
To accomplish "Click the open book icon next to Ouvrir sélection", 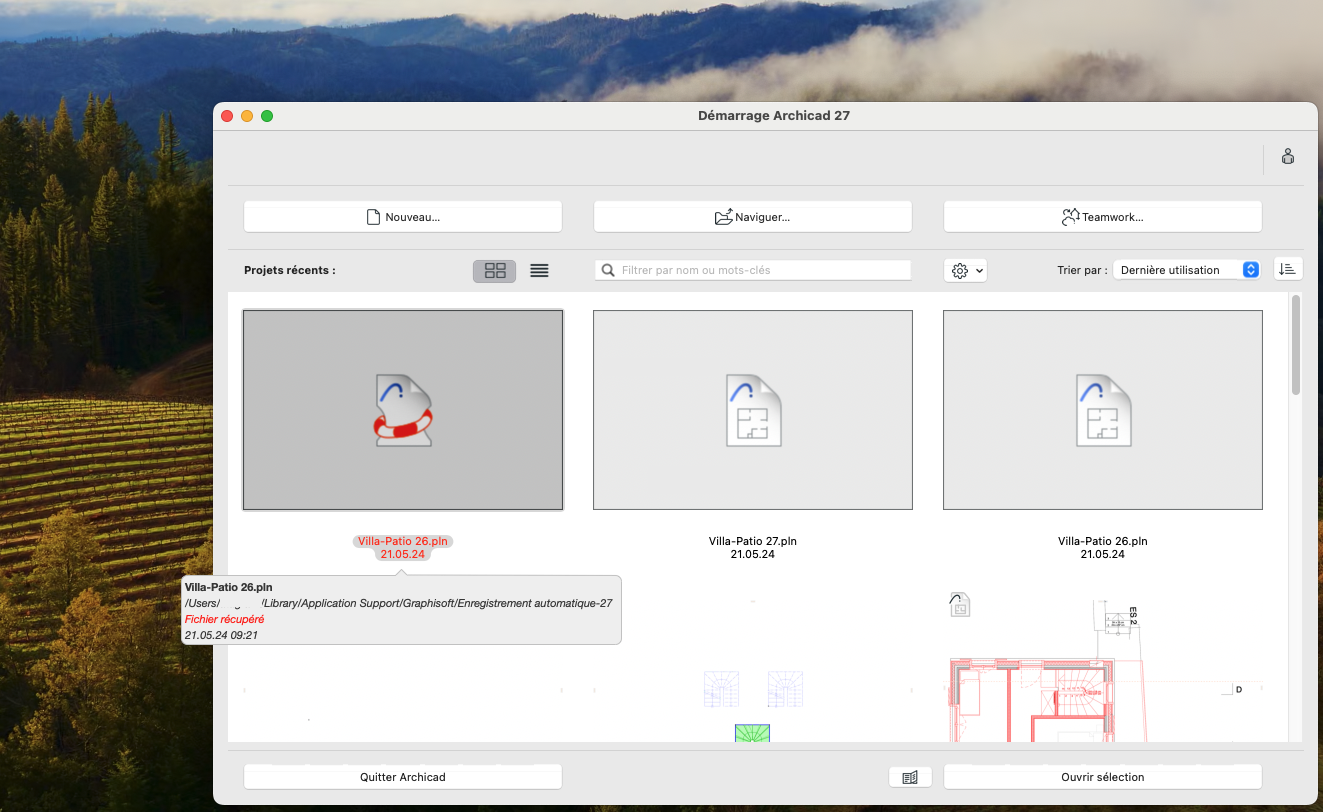I will pyautogui.click(x=910, y=777).
